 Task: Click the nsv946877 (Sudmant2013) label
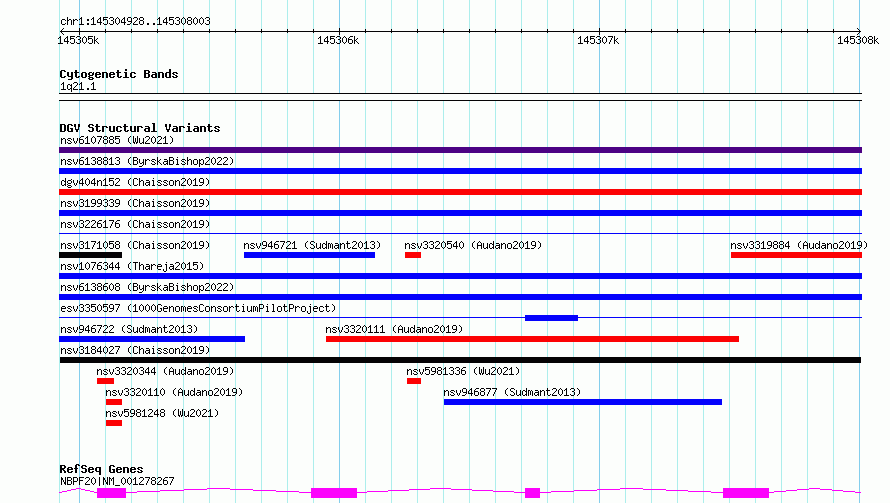[x=512, y=392]
